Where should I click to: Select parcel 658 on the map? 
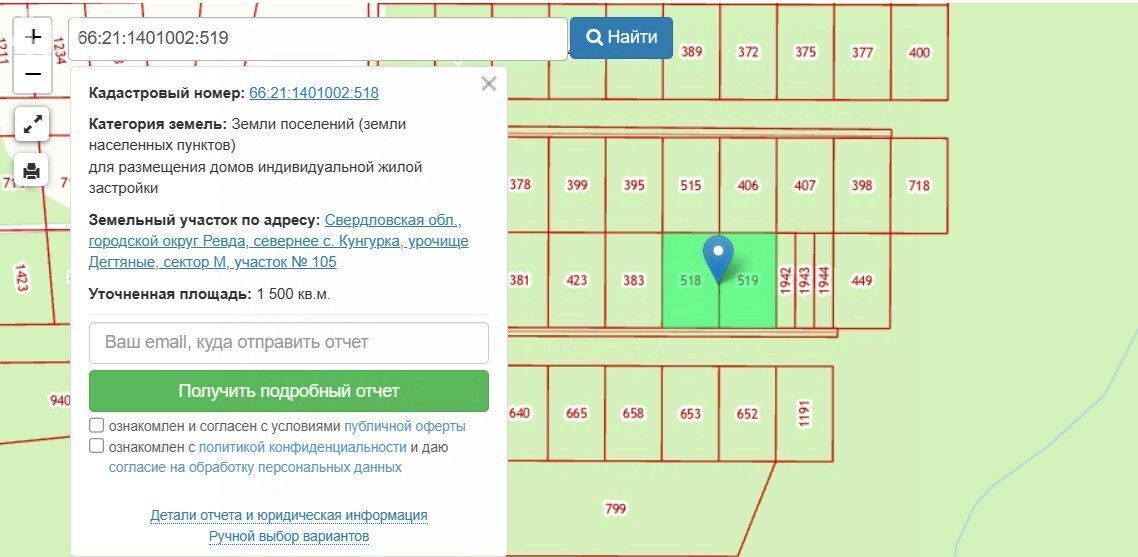634,413
